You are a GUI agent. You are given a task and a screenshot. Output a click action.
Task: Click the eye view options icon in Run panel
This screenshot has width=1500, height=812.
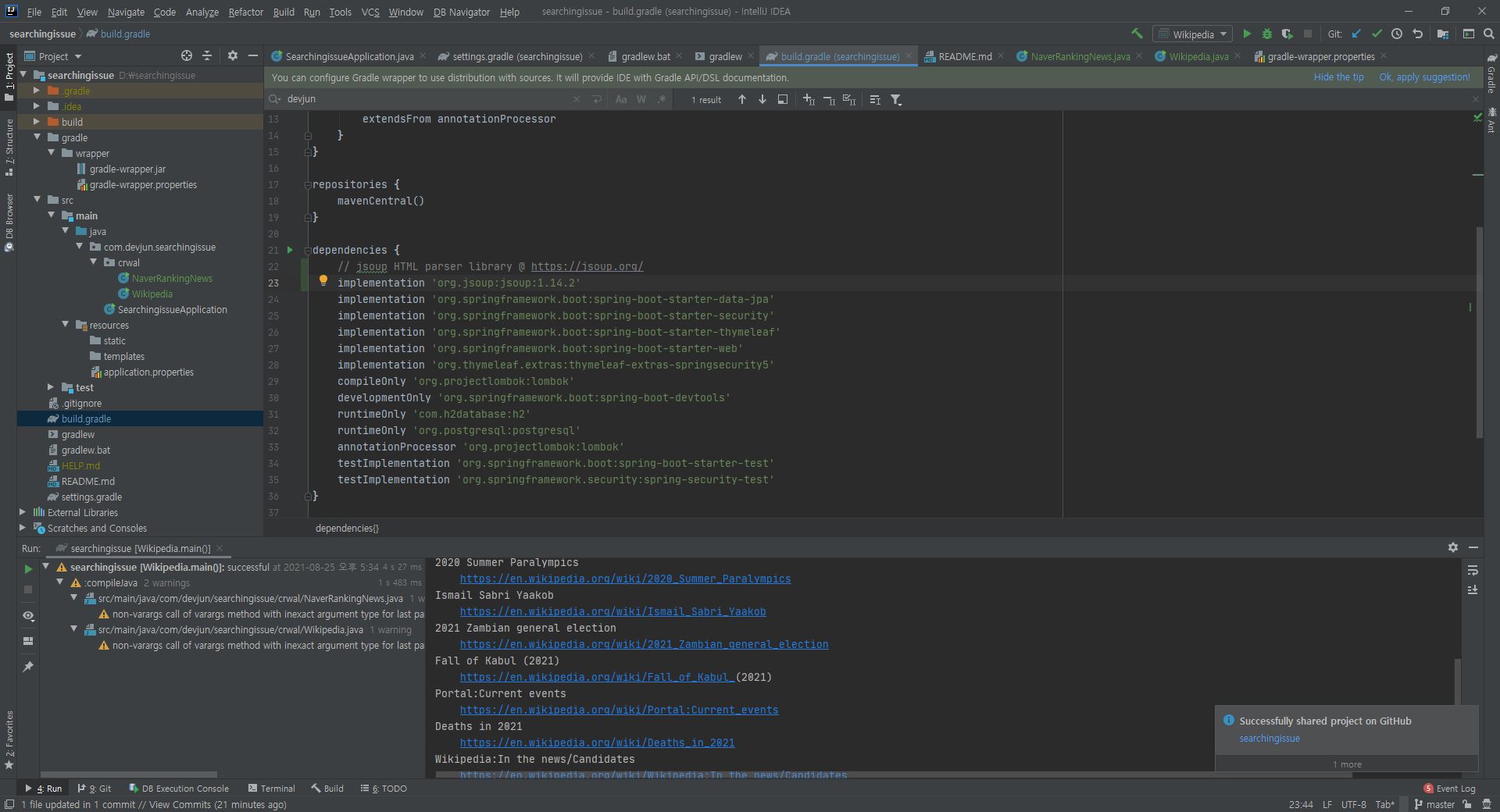point(28,615)
